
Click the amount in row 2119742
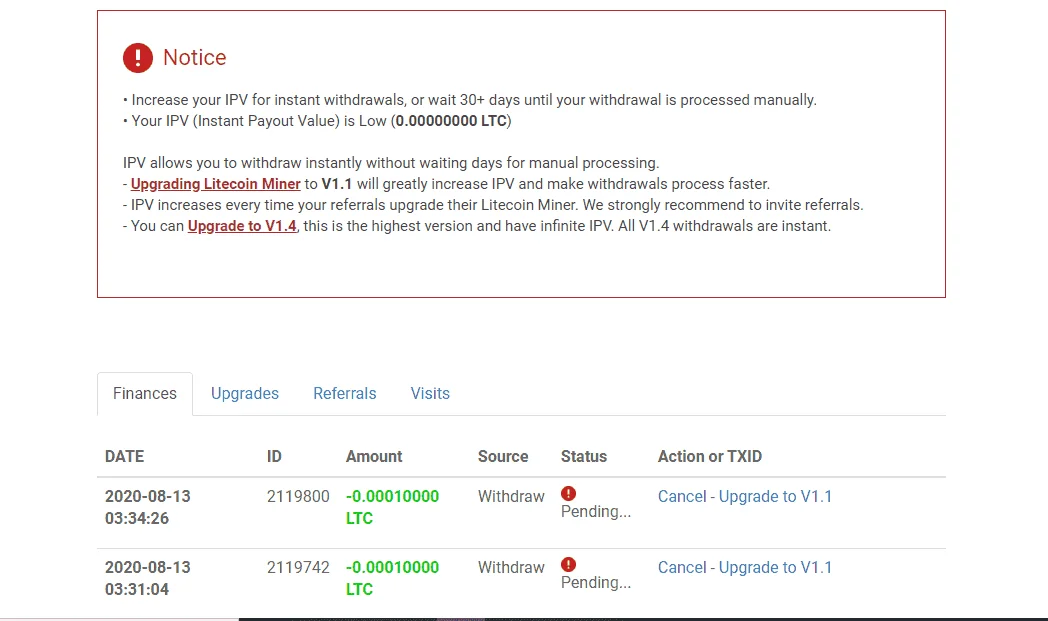(x=392, y=578)
